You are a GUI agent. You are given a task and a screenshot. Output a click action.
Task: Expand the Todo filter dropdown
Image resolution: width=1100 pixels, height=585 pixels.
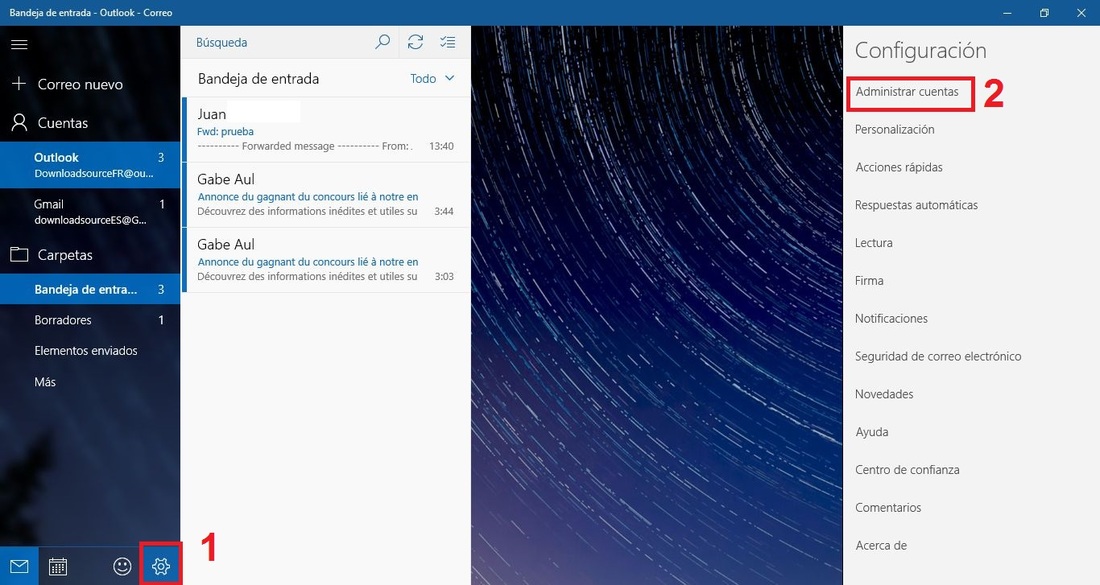[432, 79]
